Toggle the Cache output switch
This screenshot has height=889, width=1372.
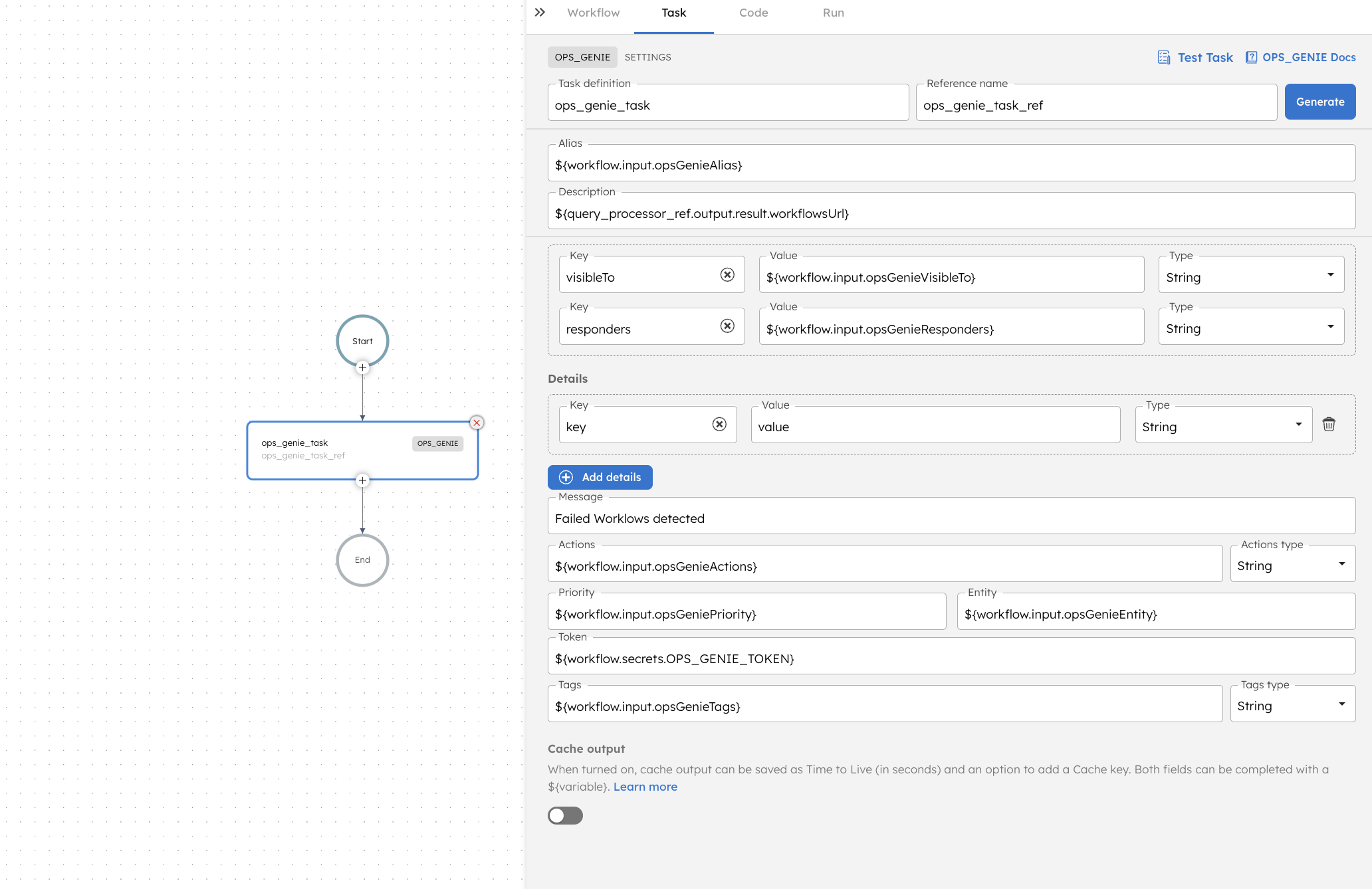click(x=565, y=815)
